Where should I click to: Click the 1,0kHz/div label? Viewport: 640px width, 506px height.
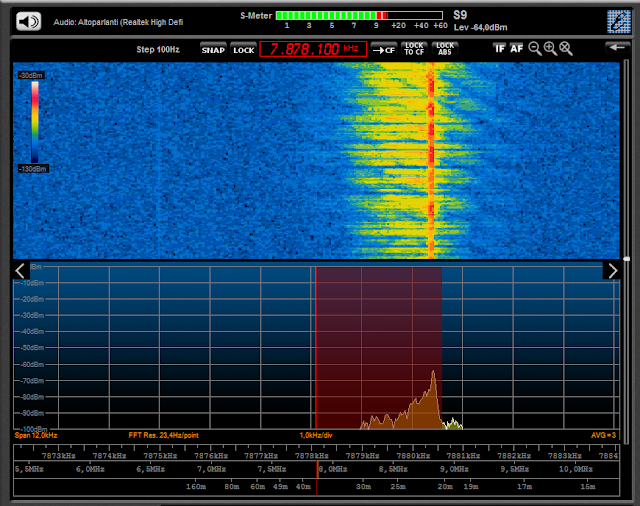click(x=316, y=435)
